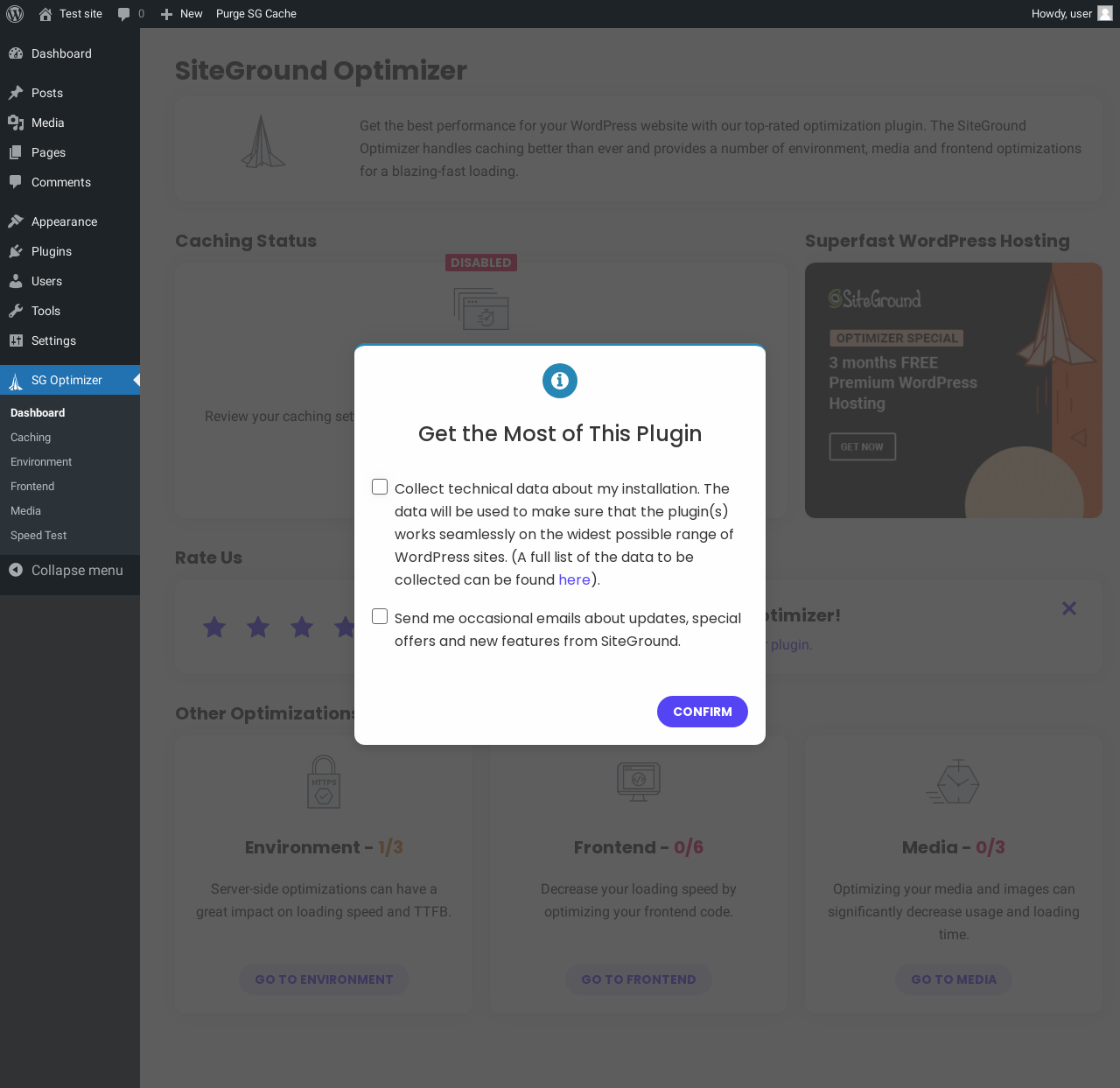Click GO TO ENVIRONMENT button
The image size is (1120, 1088).
pos(324,979)
